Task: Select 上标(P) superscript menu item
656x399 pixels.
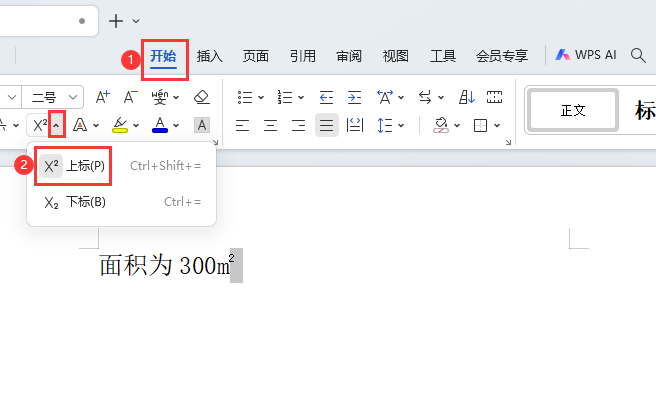Action: tap(121, 166)
